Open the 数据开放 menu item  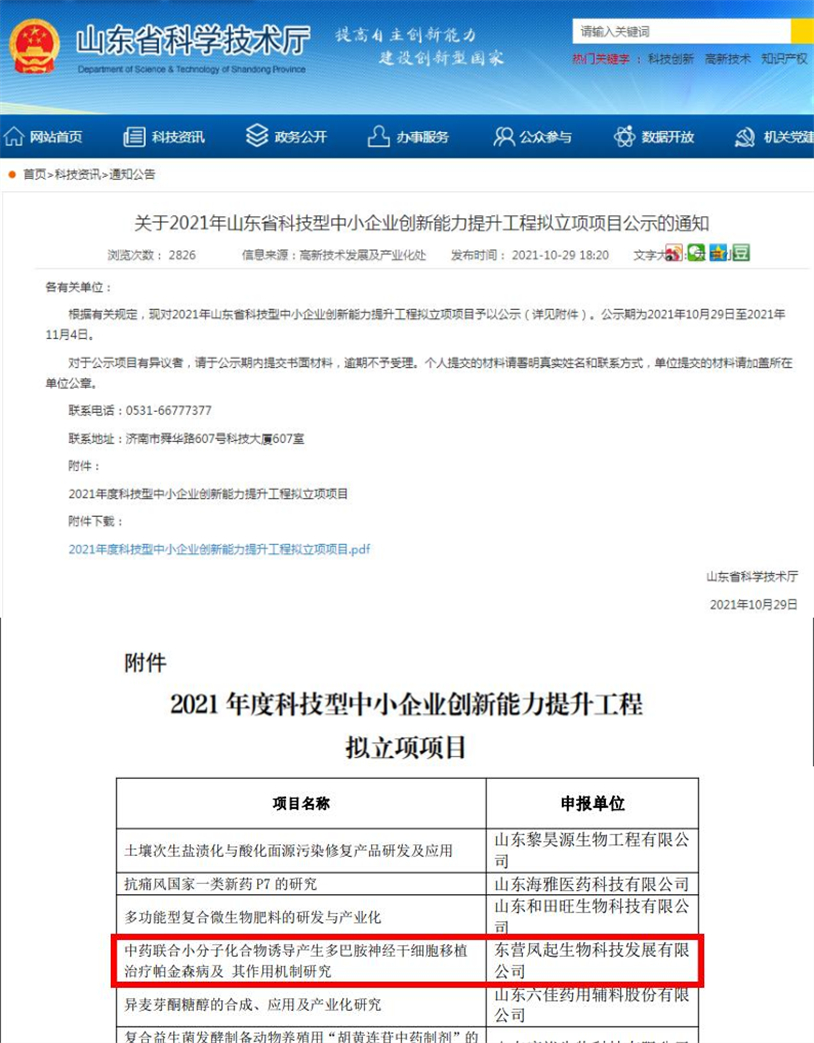tap(668, 137)
